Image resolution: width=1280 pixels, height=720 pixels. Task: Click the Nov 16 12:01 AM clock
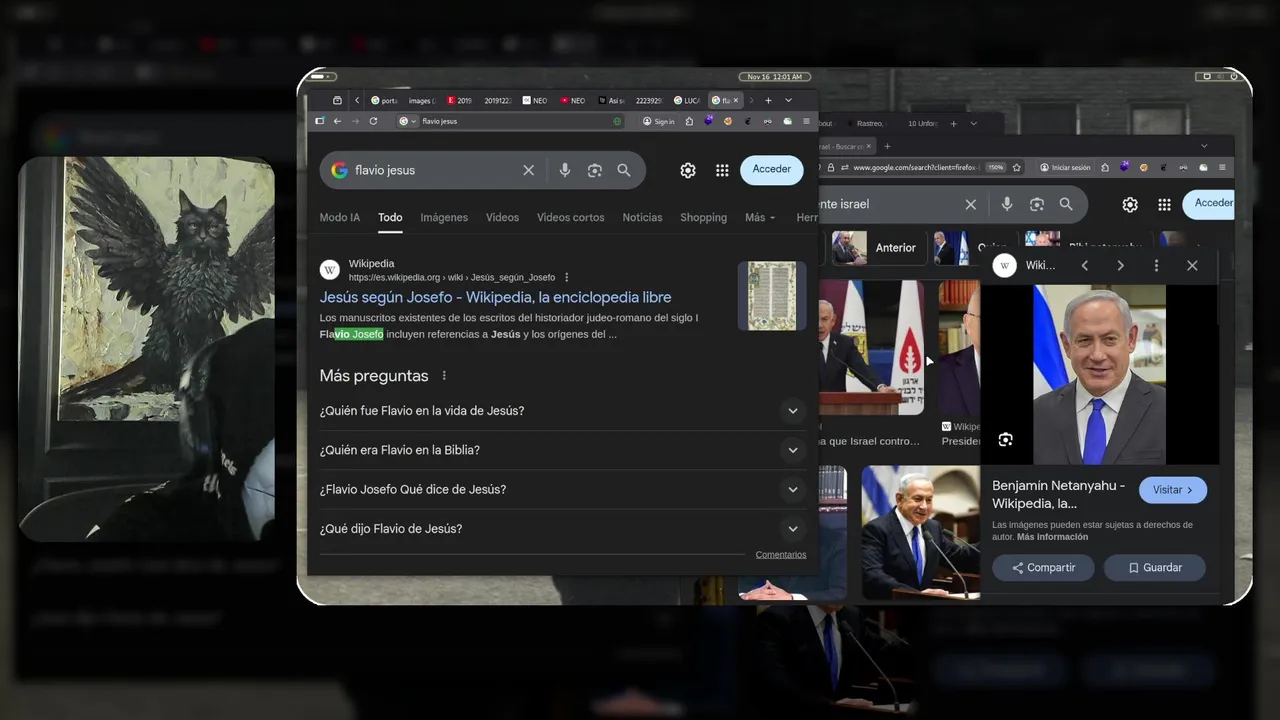pos(776,77)
